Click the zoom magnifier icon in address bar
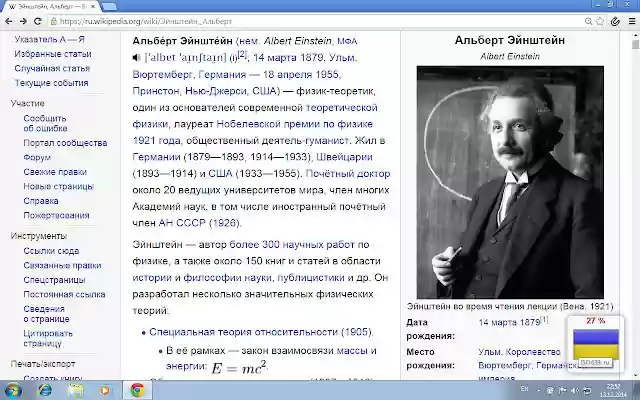Image resolution: width=640 pixels, height=400 pixels. point(588,21)
